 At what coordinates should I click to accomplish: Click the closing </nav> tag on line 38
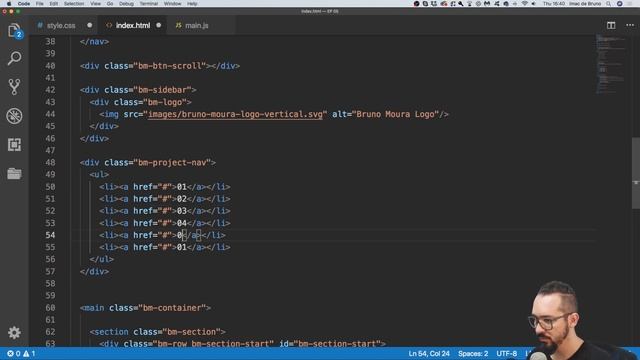[x=94, y=42]
